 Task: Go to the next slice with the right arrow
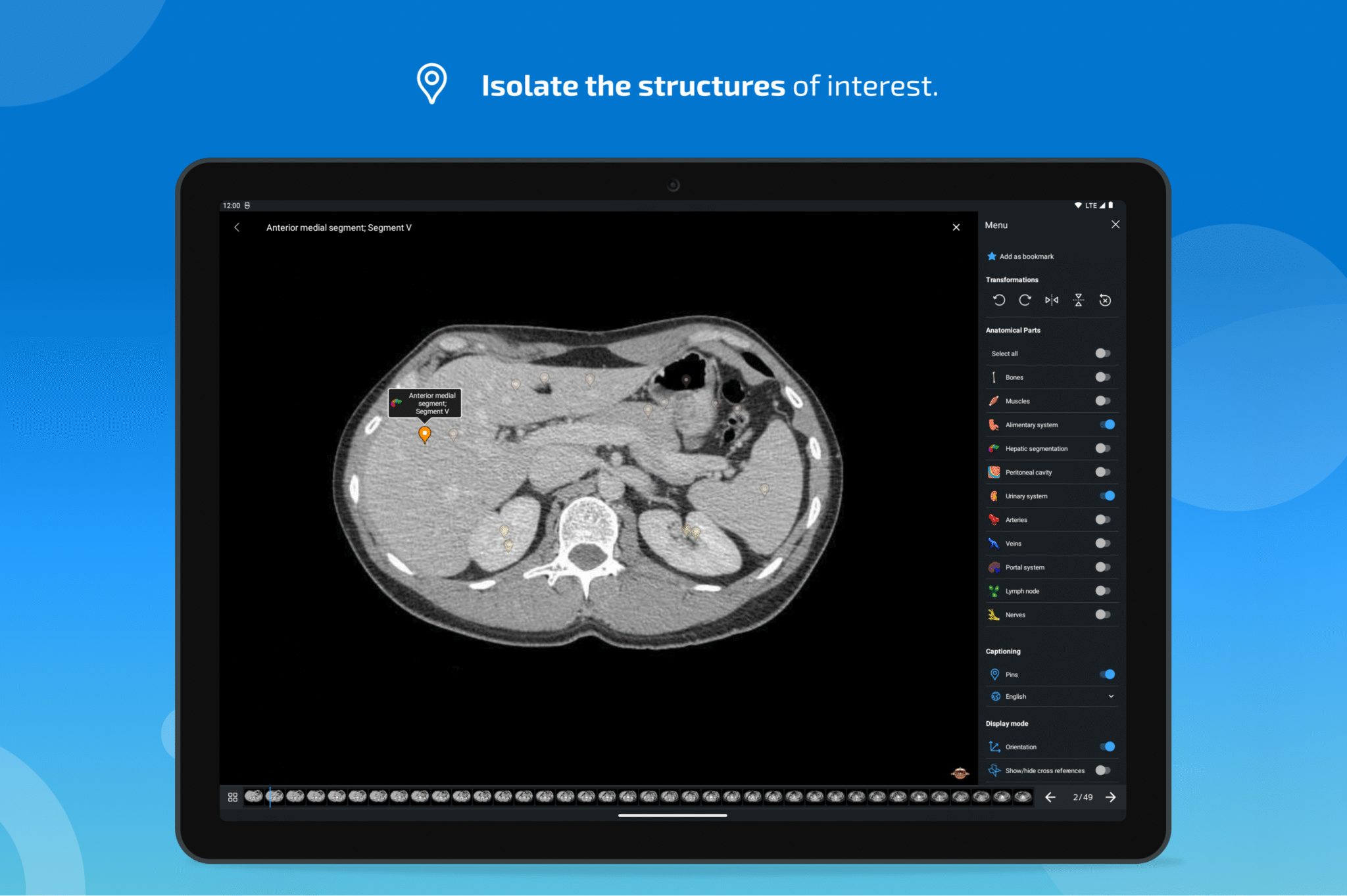1110,797
